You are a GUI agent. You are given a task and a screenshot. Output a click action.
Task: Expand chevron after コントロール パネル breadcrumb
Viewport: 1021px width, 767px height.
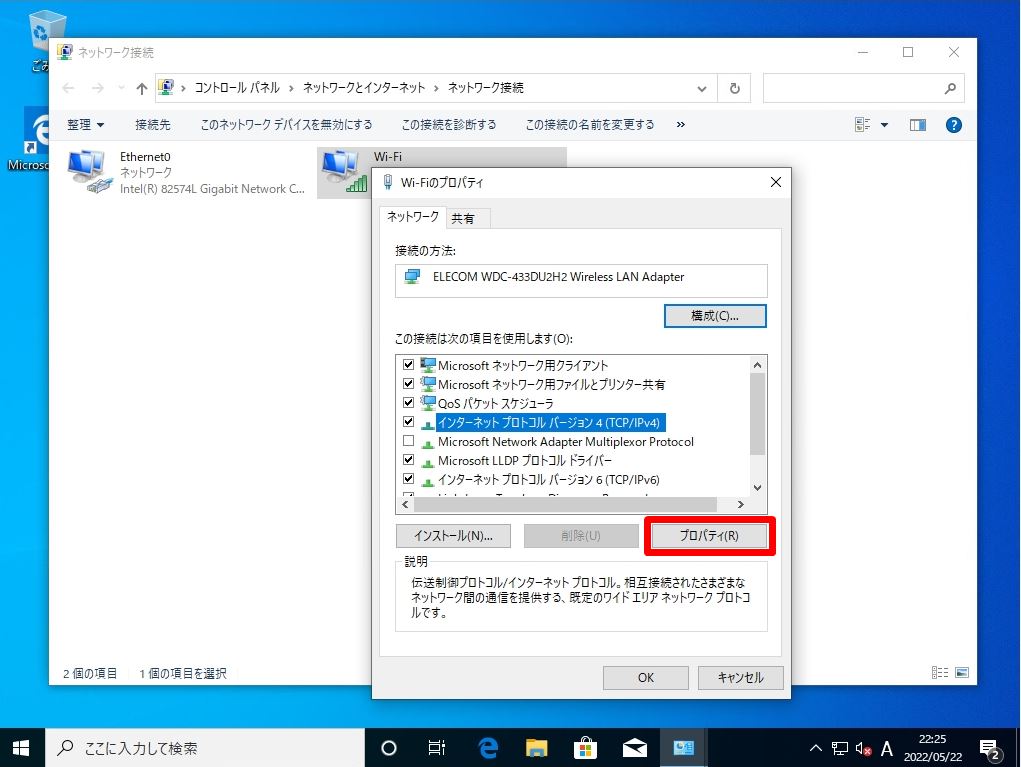[291, 89]
